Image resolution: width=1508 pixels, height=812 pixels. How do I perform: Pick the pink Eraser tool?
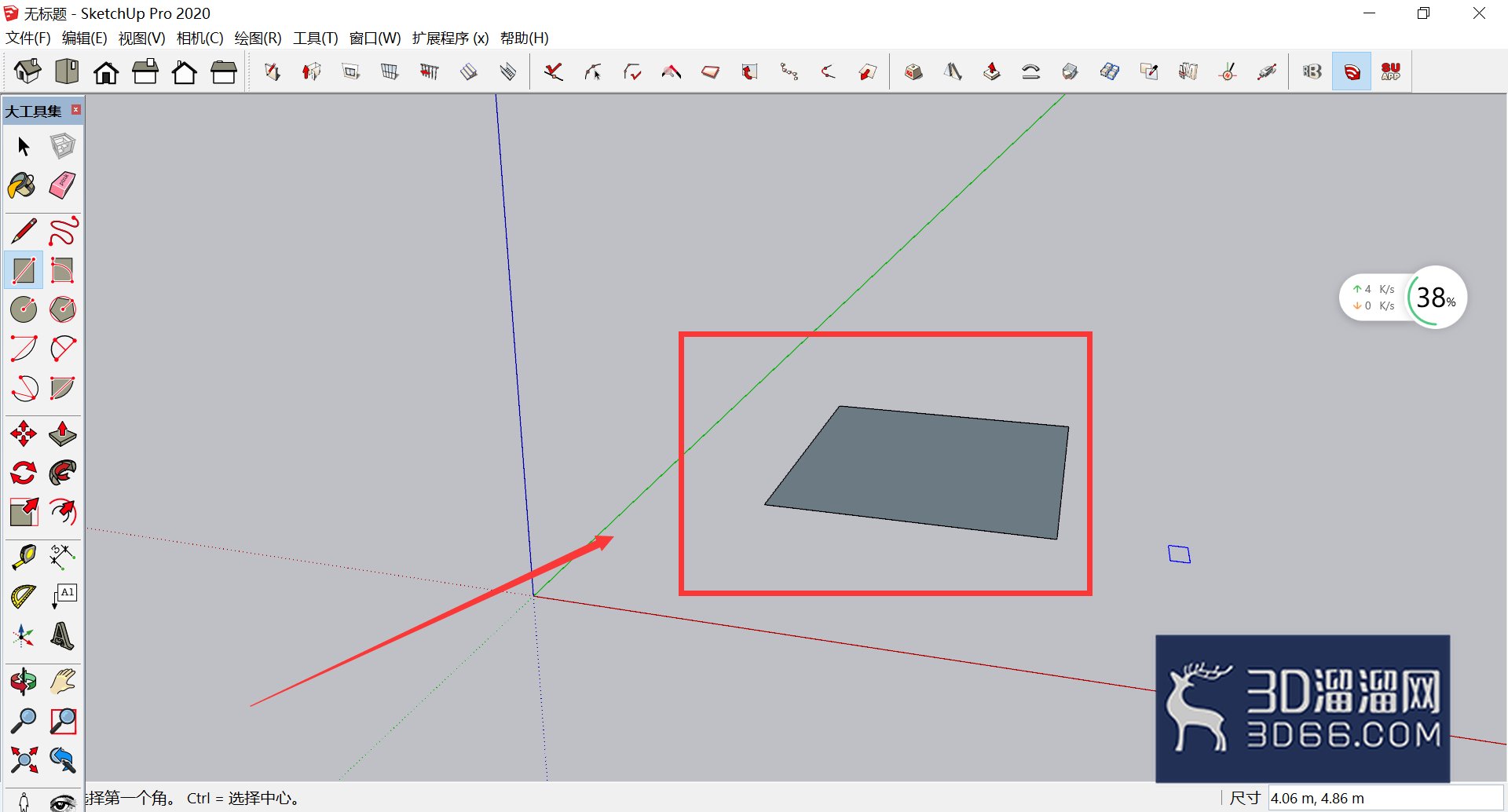click(63, 186)
